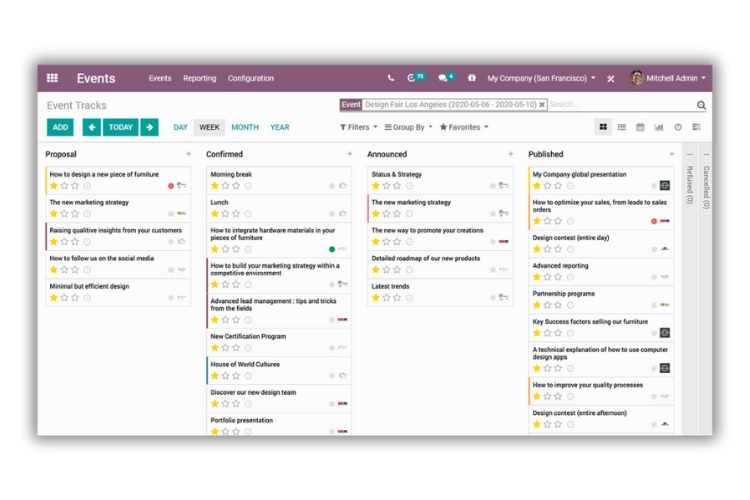
Task: Set second star on New Certification Program
Action: tap(225, 347)
